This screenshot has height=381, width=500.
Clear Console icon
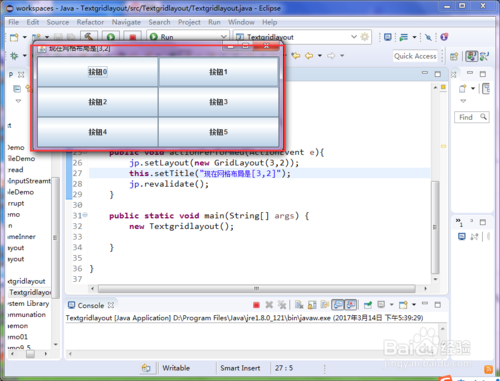[299, 305]
